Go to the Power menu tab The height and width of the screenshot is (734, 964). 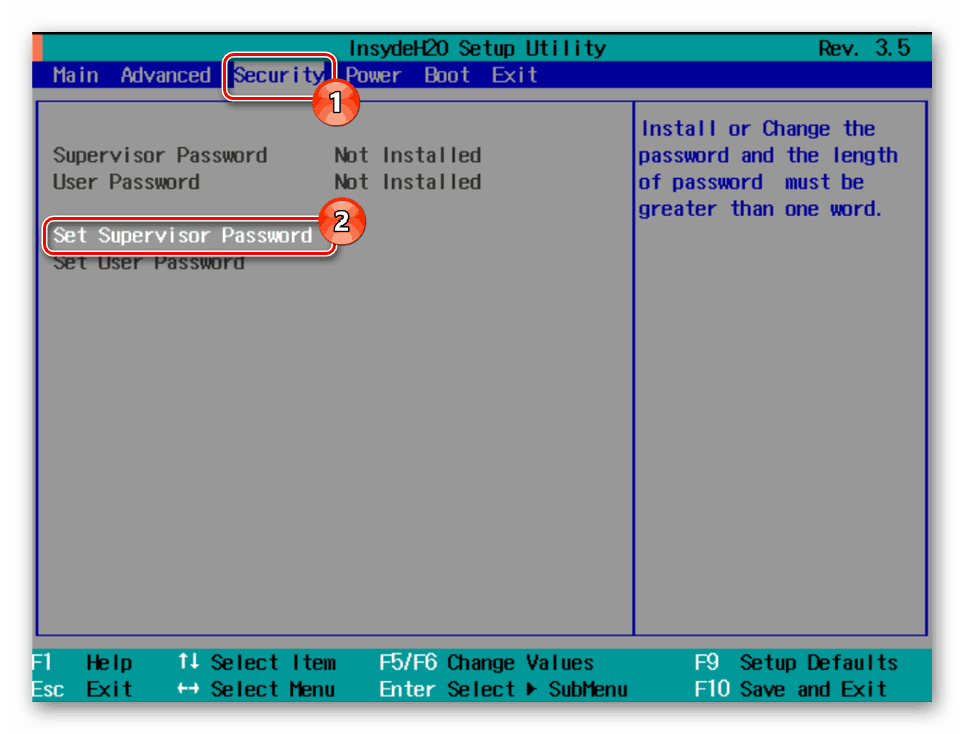coord(373,75)
